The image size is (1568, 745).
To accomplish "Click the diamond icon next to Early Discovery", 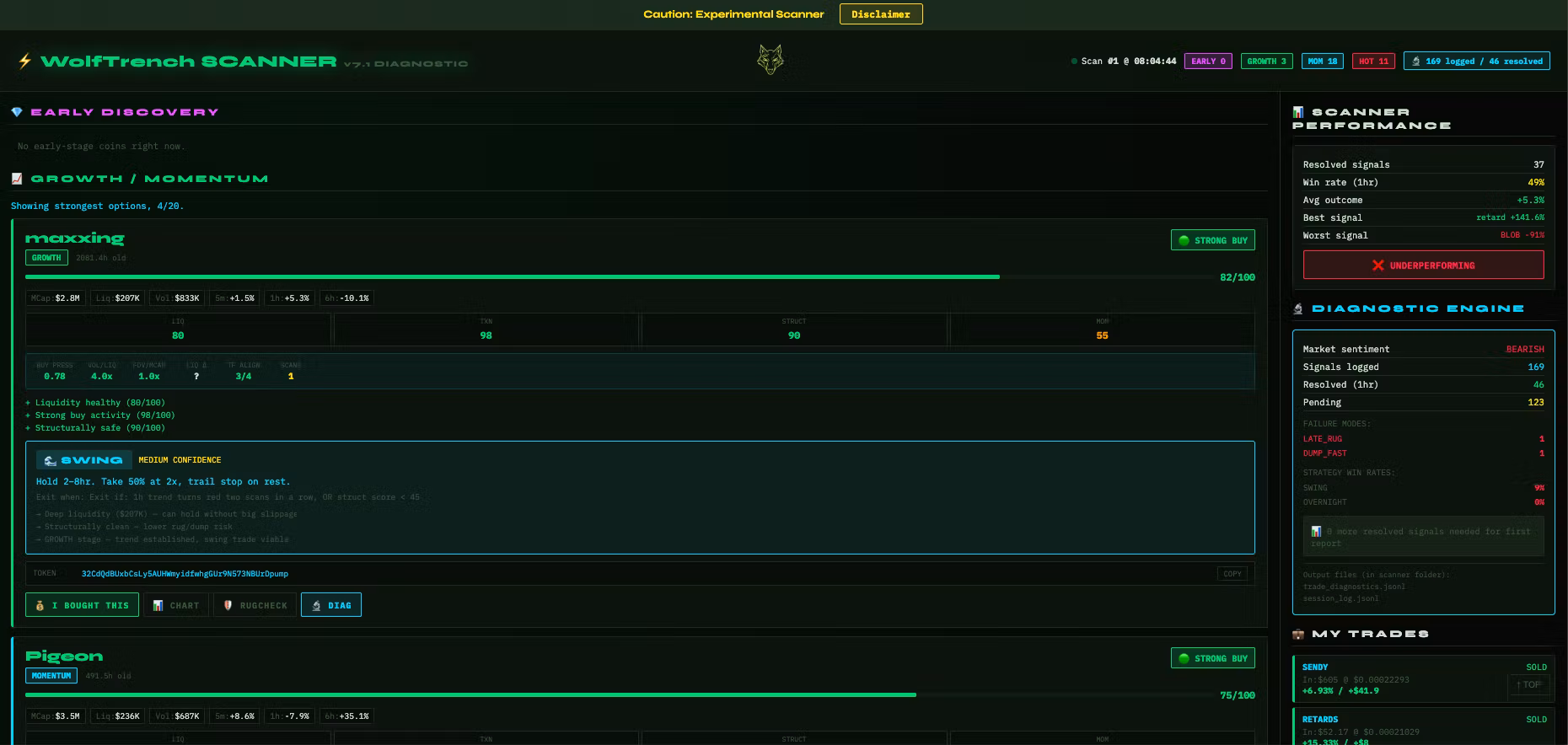I will (x=17, y=112).
